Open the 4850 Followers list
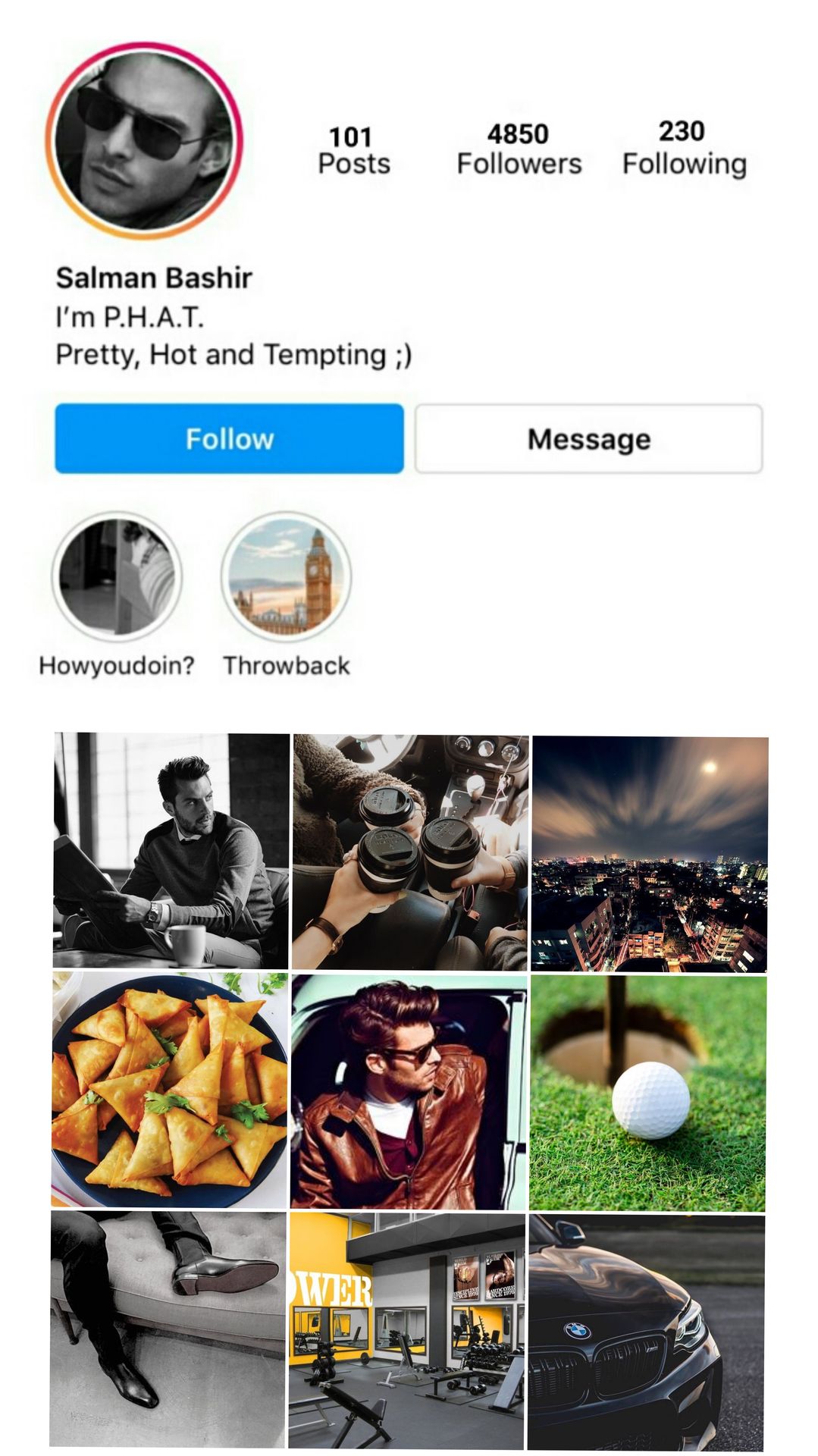The image size is (818, 1456). tap(519, 149)
